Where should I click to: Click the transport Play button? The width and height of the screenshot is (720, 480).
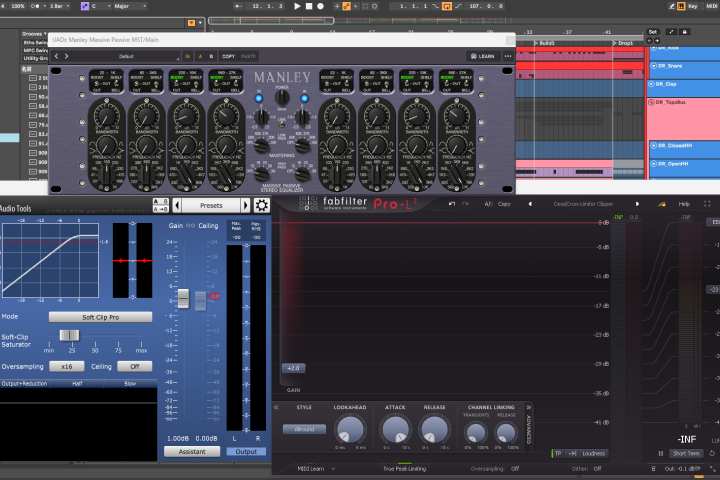click(x=297, y=6)
